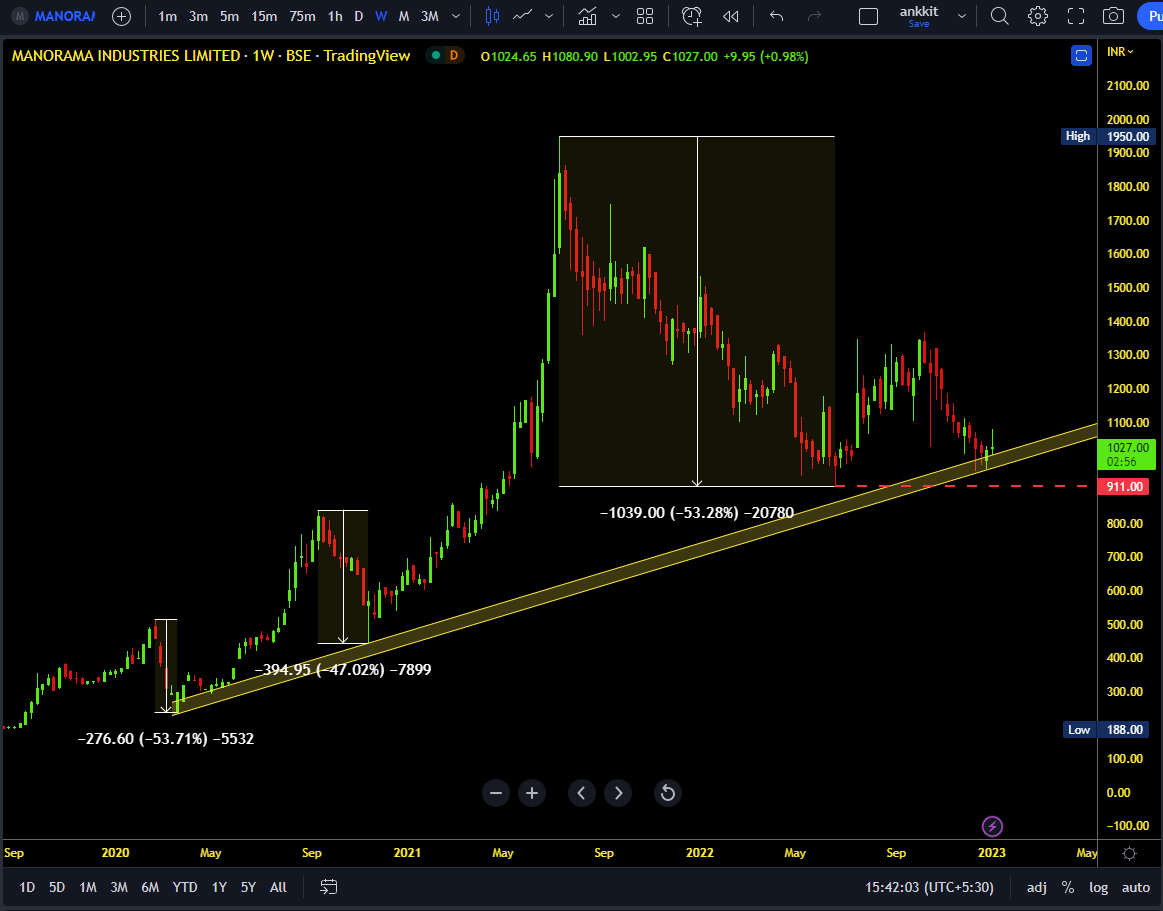Zoom in with the plus button
This screenshot has width=1163, height=911.
tap(532, 793)
